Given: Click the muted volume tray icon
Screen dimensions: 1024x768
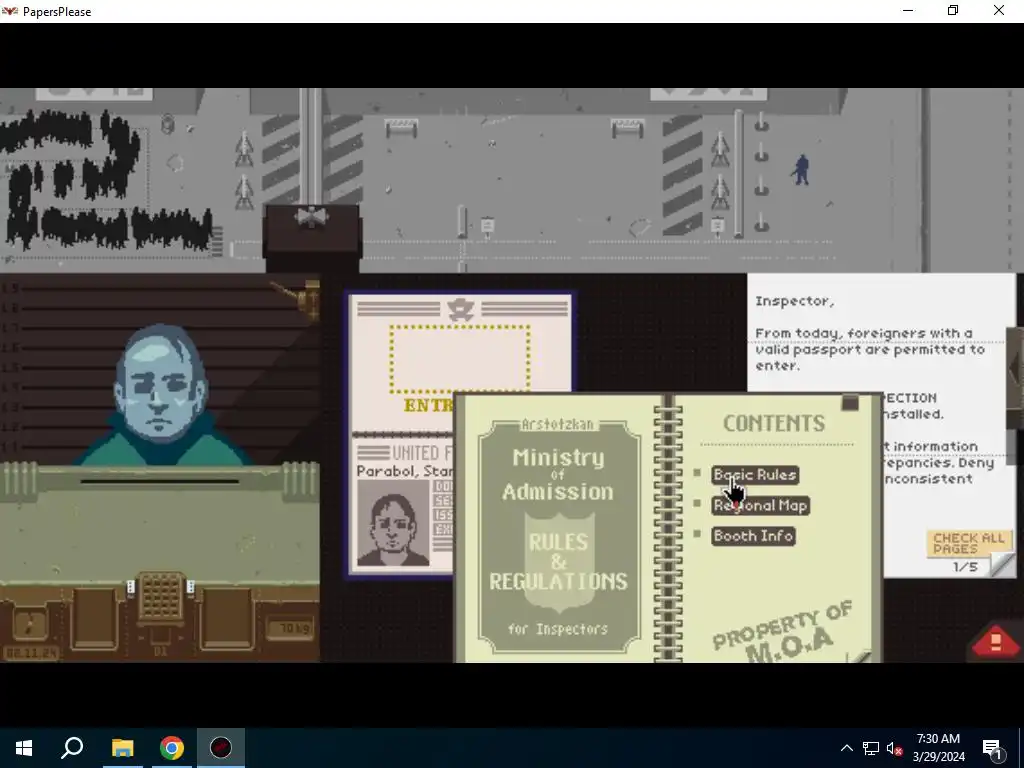Looking at the screenshot, I should pyautogui.click(x=895, y=749).
